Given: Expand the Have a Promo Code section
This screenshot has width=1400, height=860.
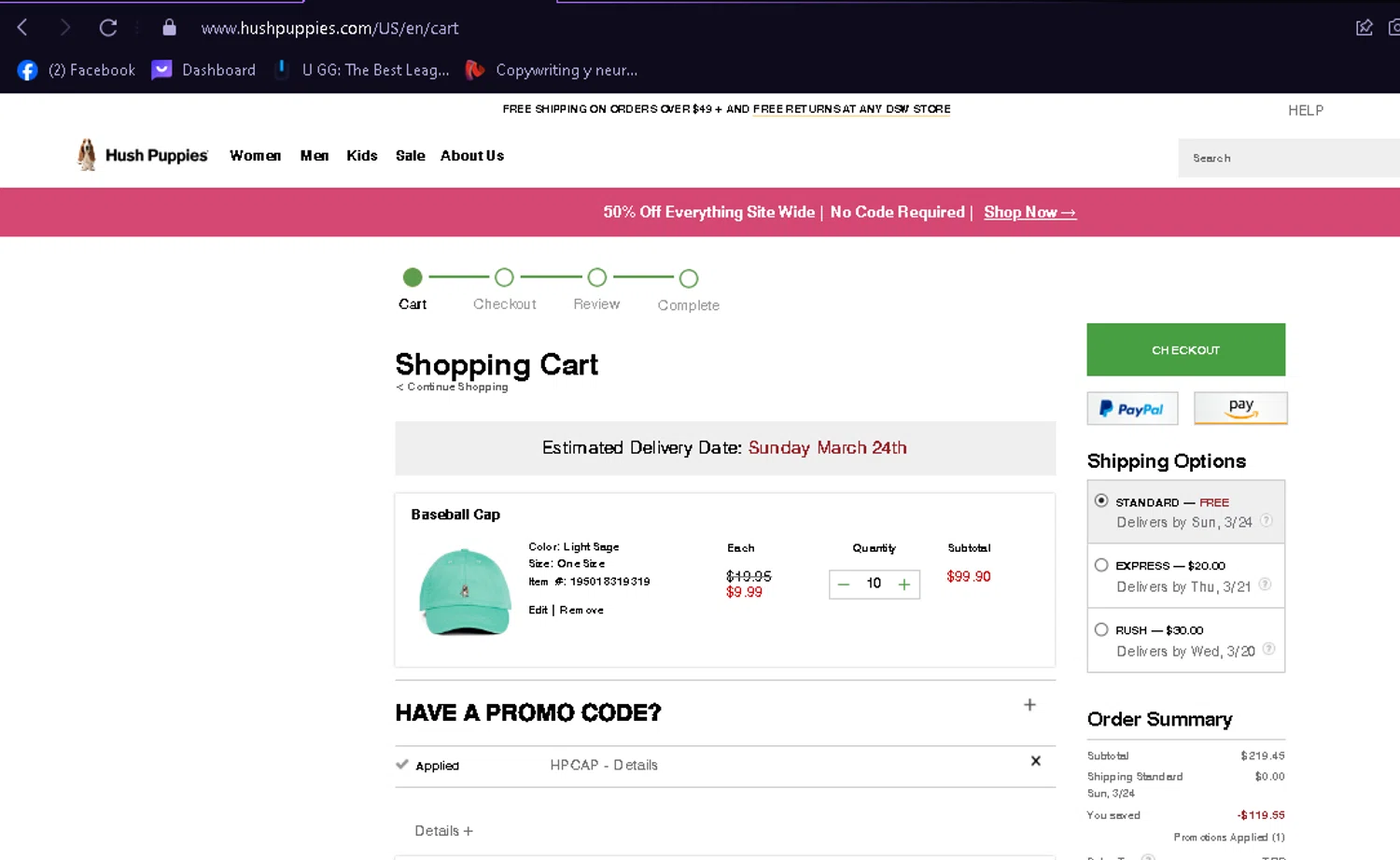Looking at the screenshot, I should (1029, 705).
